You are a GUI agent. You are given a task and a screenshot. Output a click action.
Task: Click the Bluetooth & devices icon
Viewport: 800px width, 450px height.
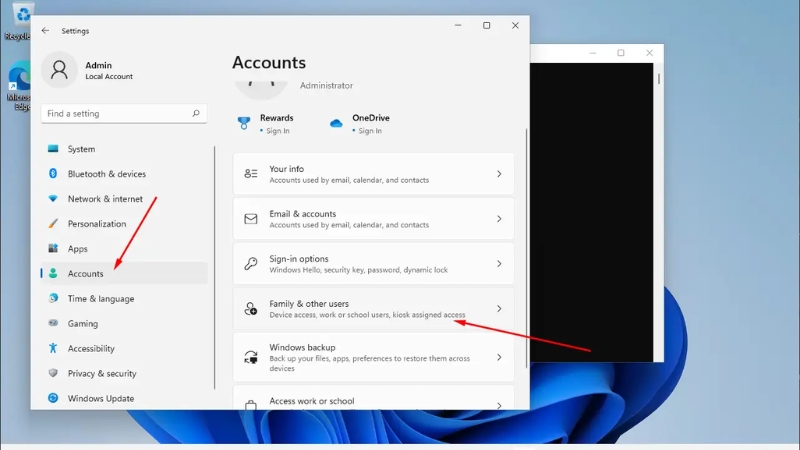(x=53, y=174)
